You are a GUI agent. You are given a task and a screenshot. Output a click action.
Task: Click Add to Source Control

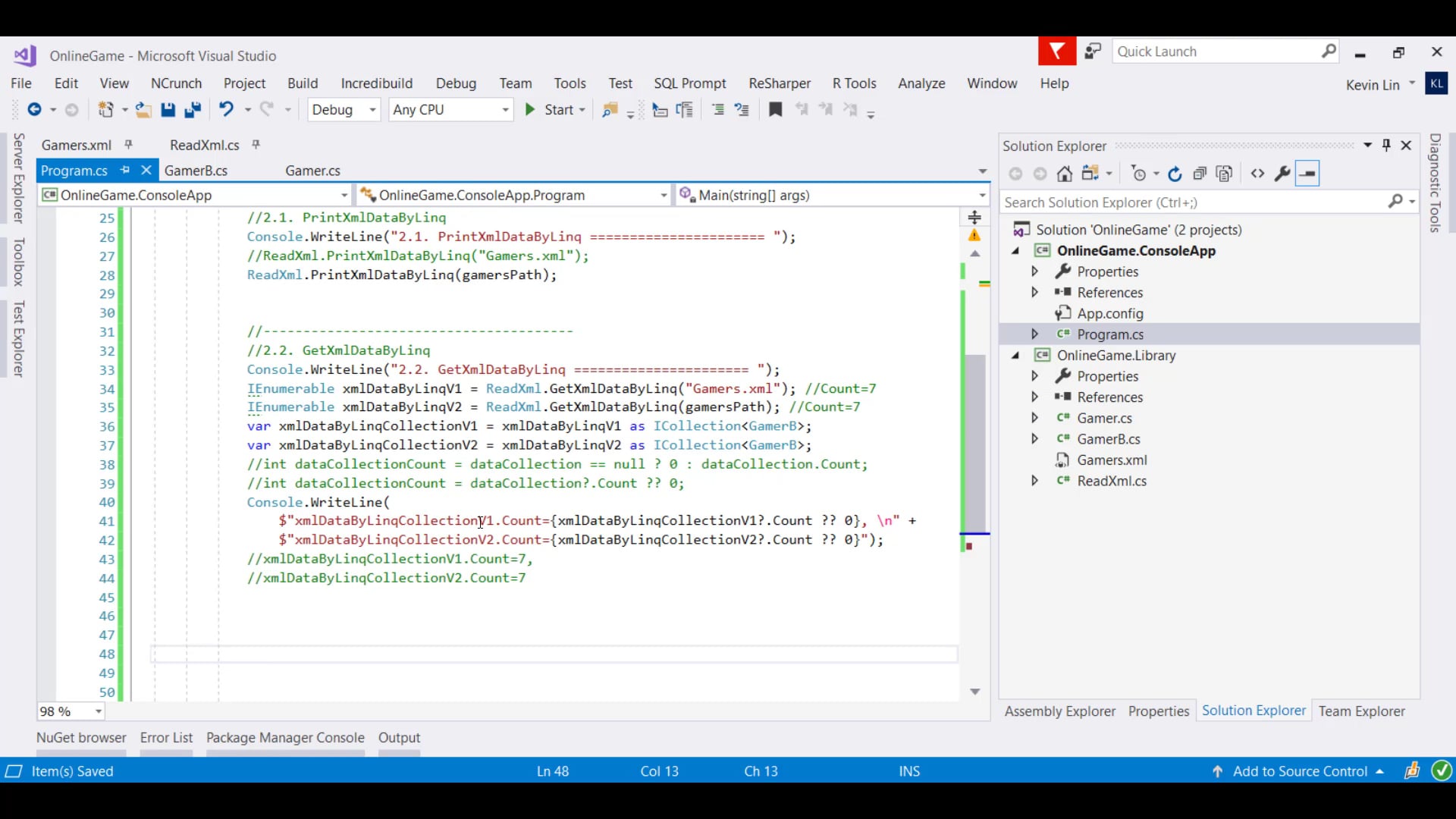coord(1300,771)
